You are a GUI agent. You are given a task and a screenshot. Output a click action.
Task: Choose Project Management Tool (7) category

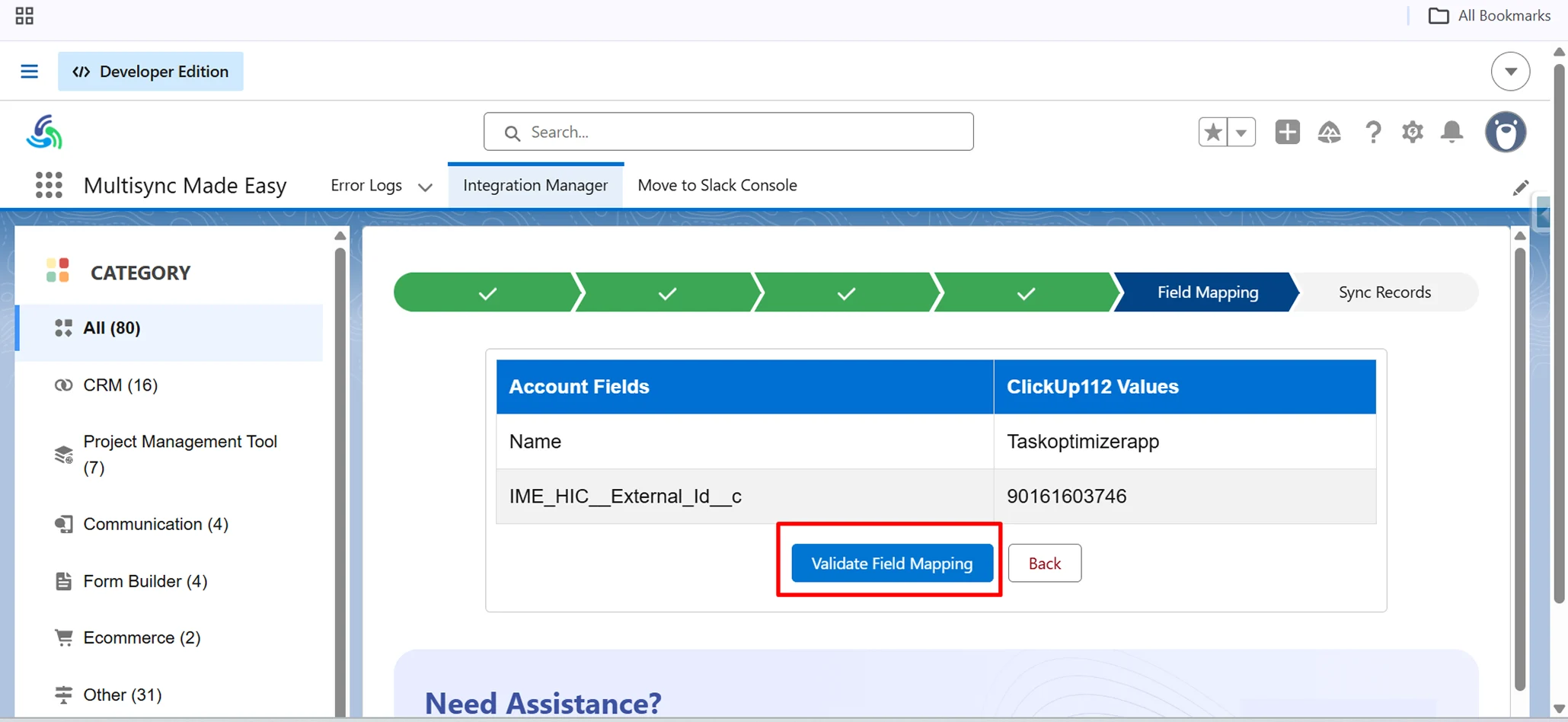click(x=169, y=455)
